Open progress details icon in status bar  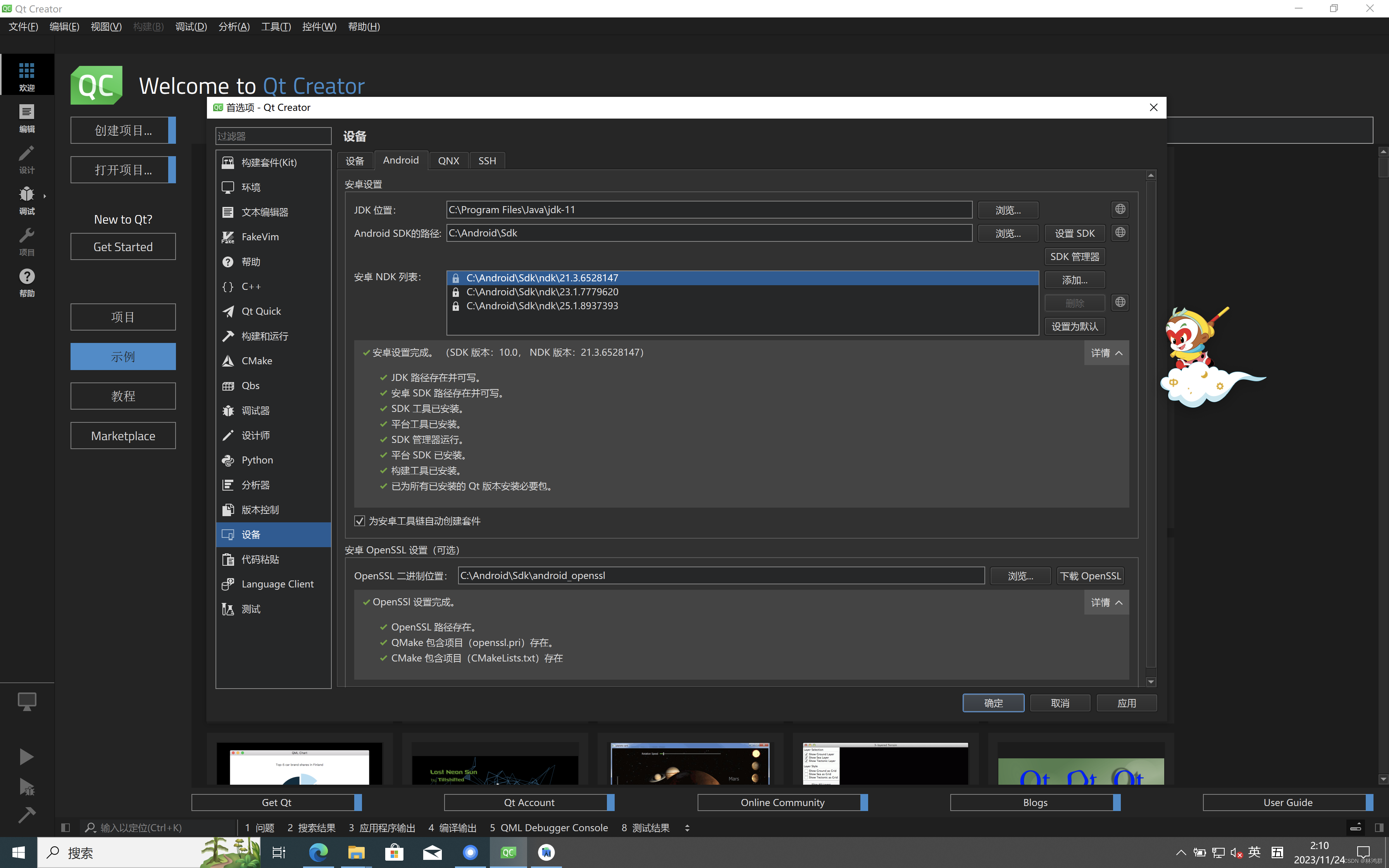click(x=1356, y=827)
